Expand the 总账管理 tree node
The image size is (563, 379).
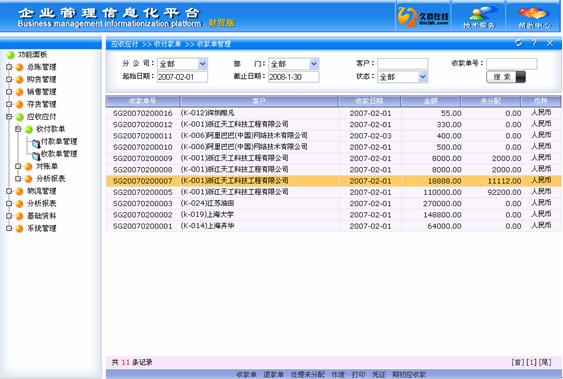[x=9, y=67]
